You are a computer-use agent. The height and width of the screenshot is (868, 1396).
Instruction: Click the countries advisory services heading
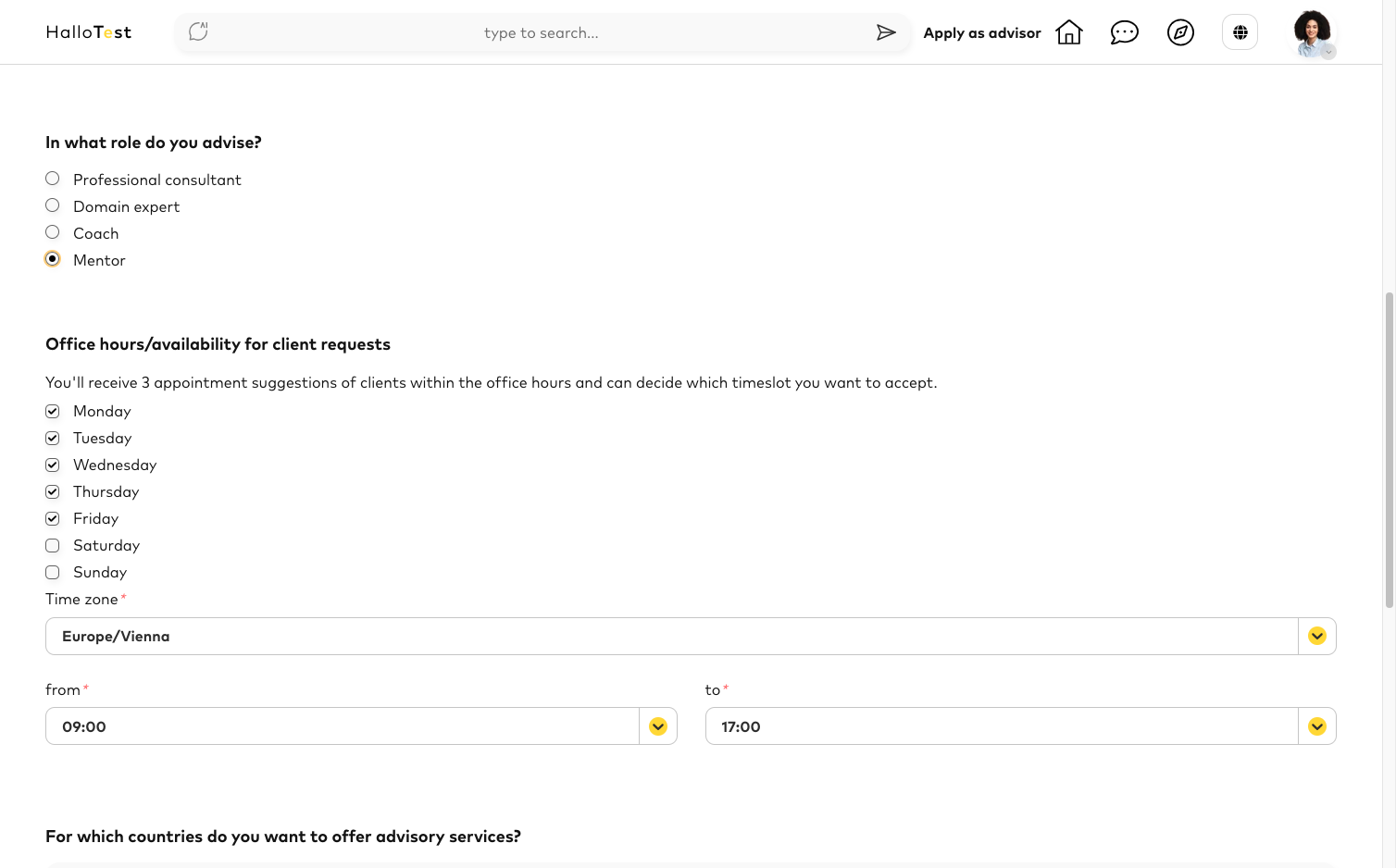tap(283, 837)
